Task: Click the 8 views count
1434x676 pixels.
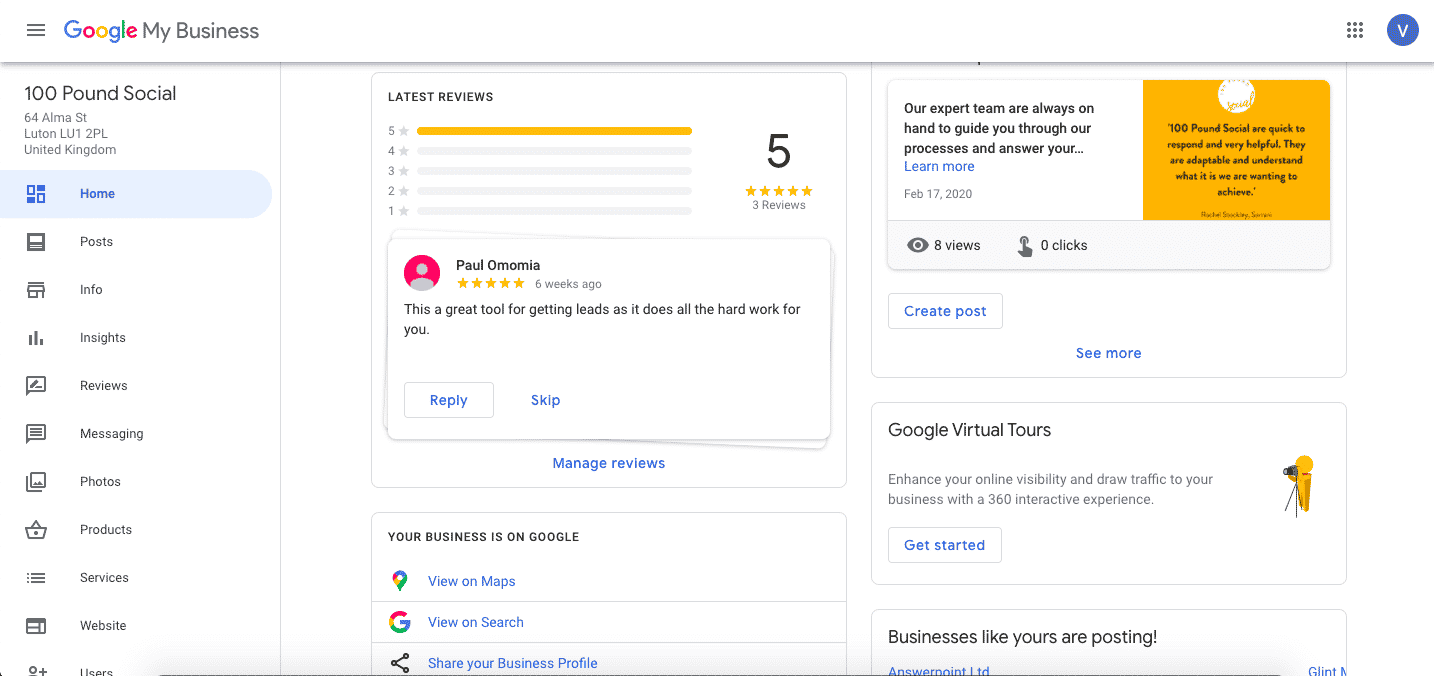Action: 957,245
